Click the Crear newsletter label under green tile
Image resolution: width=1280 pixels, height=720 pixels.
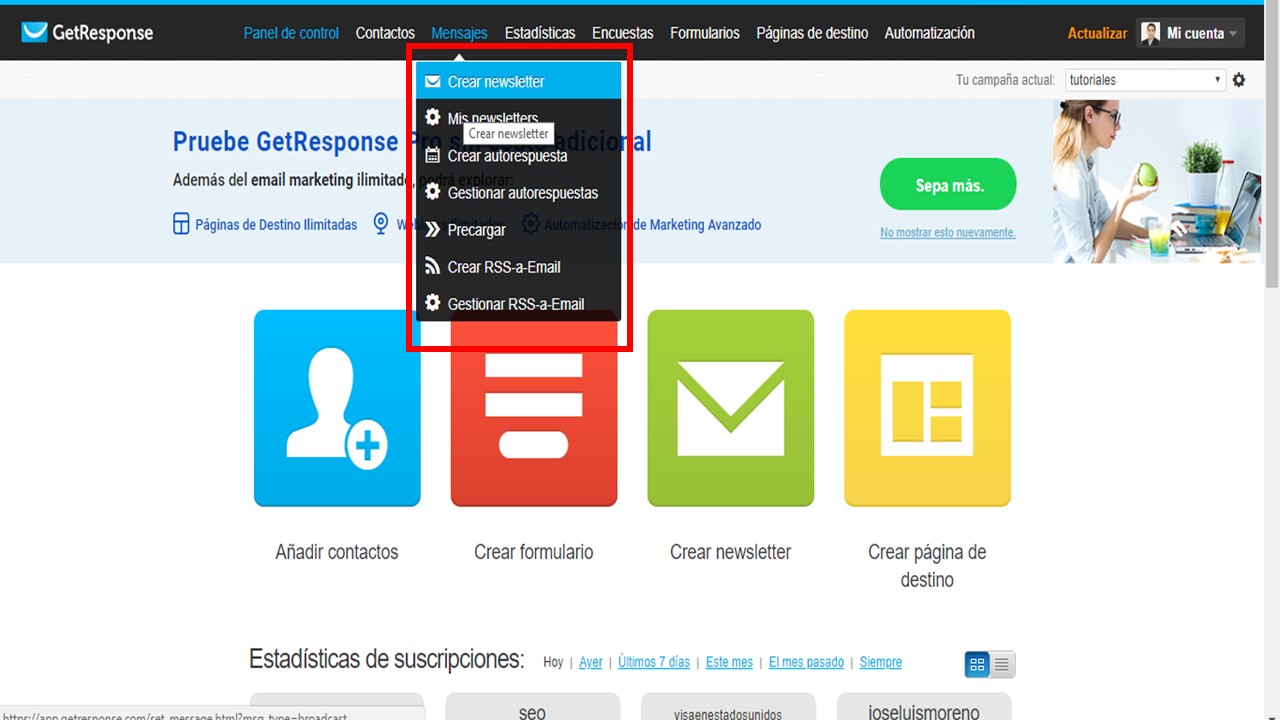click(731, 552)
